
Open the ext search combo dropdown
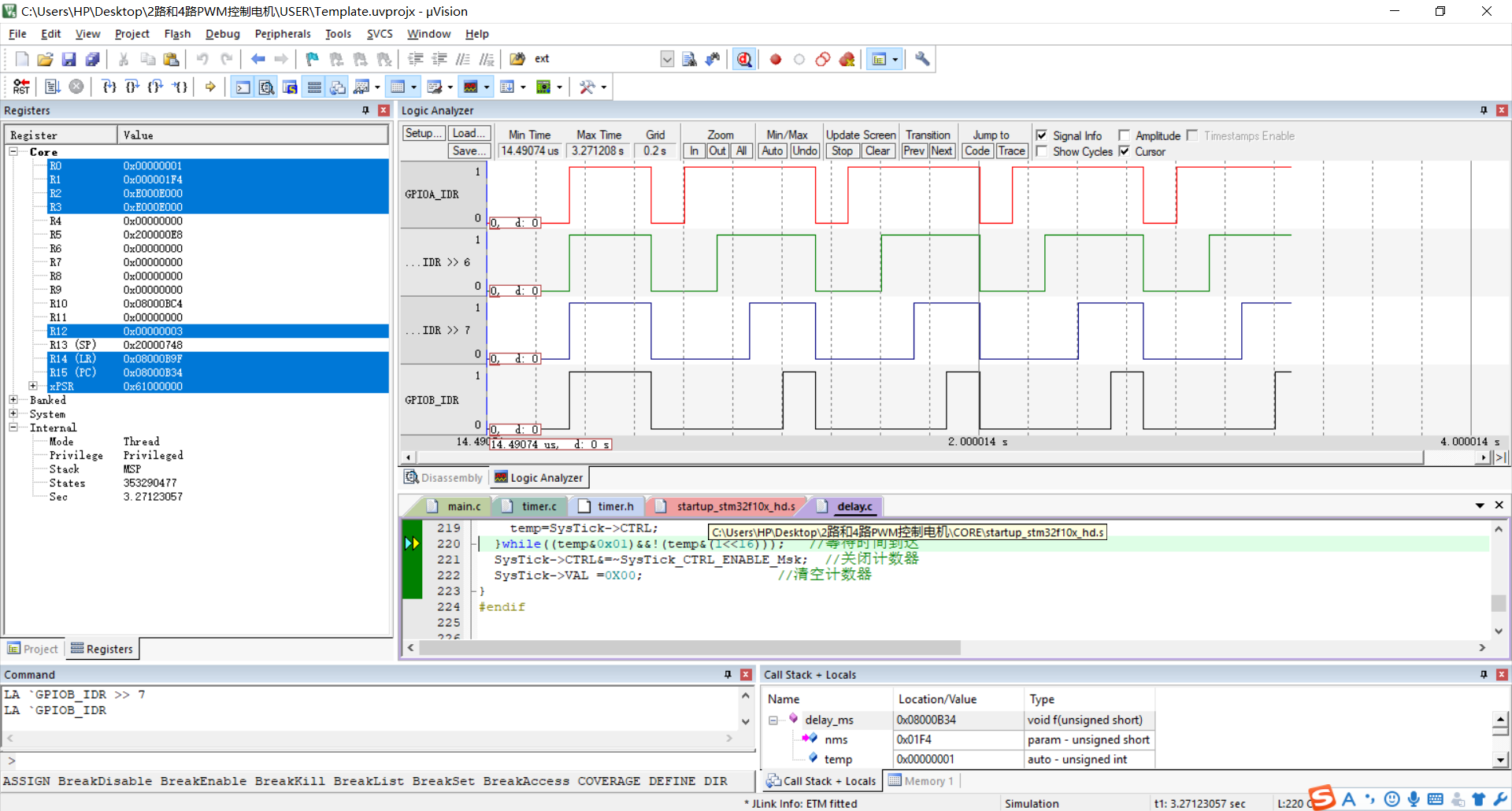(667, 59)
